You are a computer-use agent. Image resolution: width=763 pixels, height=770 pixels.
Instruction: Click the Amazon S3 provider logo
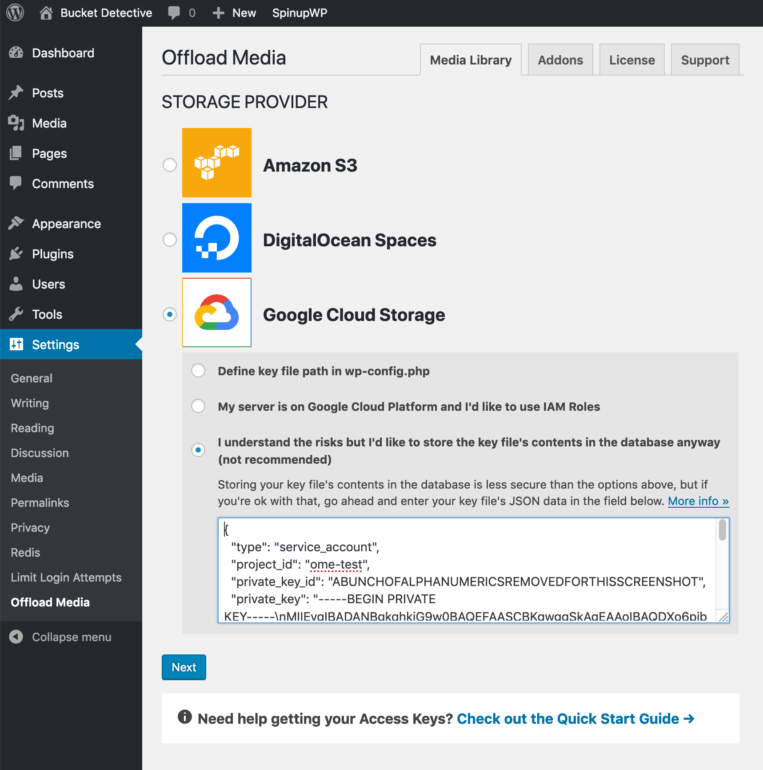pyautogui.click(x=216, y=163)
